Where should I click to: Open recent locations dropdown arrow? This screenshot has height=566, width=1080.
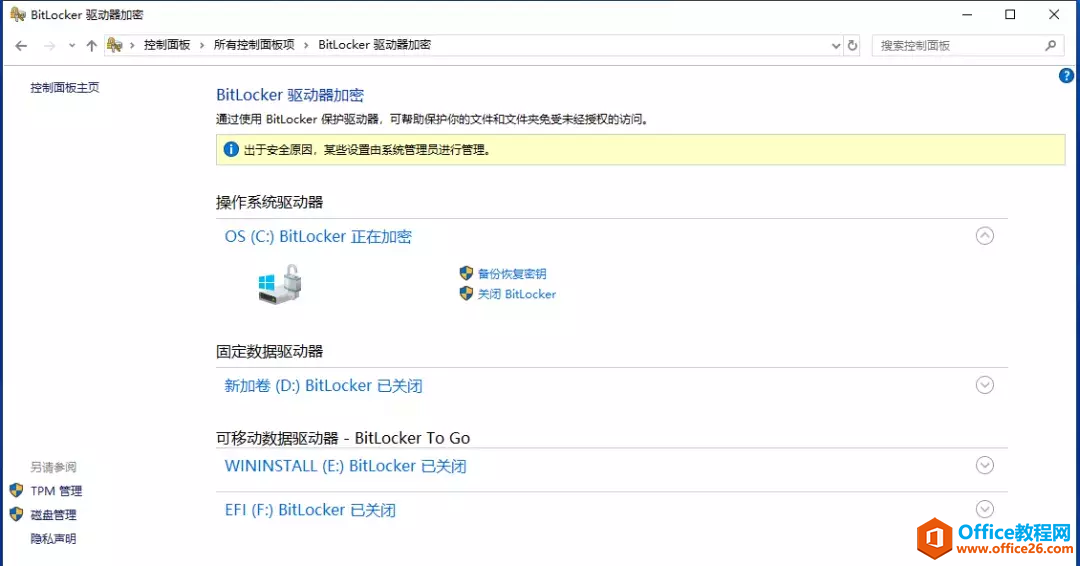72,46
